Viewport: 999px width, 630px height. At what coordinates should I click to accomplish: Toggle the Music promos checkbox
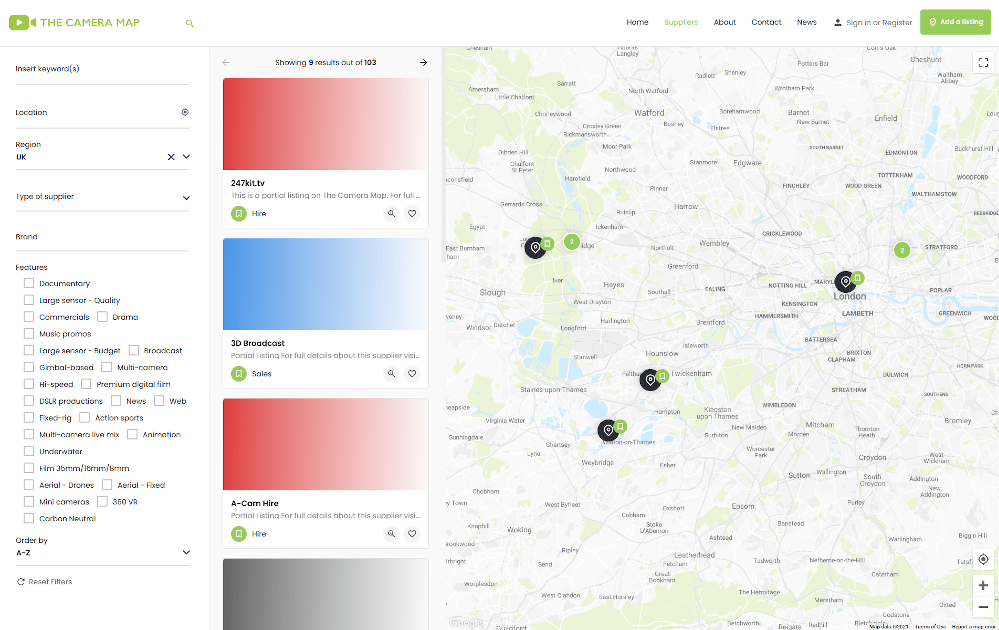pos(29,333)
